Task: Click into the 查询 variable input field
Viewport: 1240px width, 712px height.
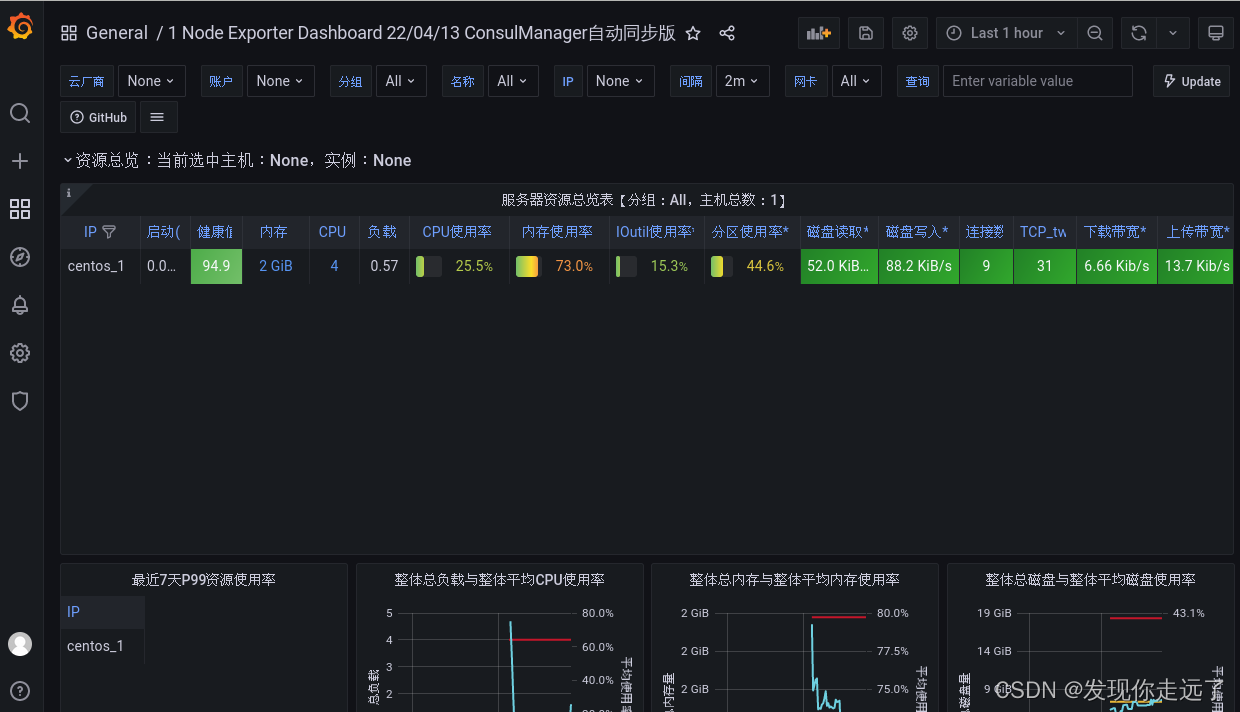Action: (x=1038, y=81)
